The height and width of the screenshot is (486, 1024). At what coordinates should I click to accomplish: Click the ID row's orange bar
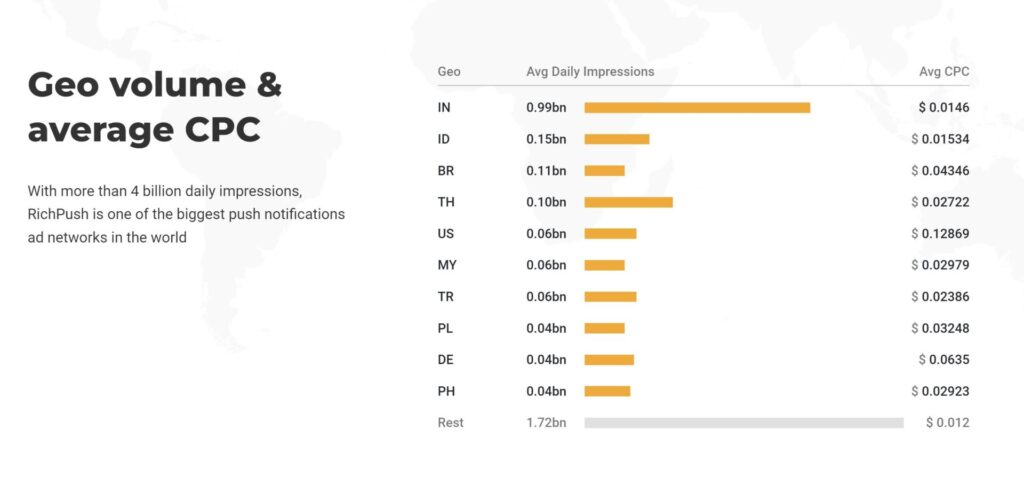click(616, 139)
